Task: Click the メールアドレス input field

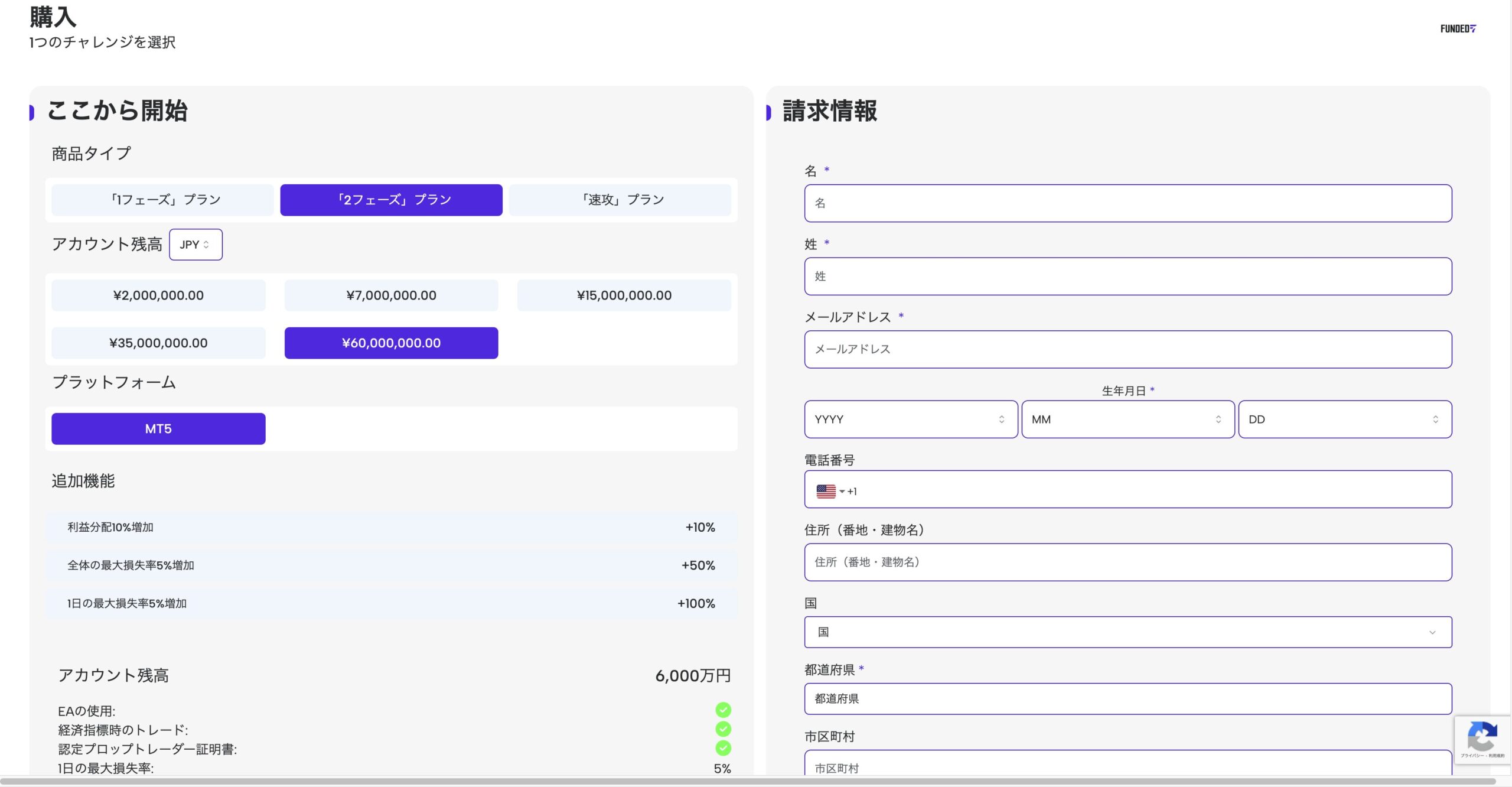Action: pyautogui.click(x=1128, y=349)
